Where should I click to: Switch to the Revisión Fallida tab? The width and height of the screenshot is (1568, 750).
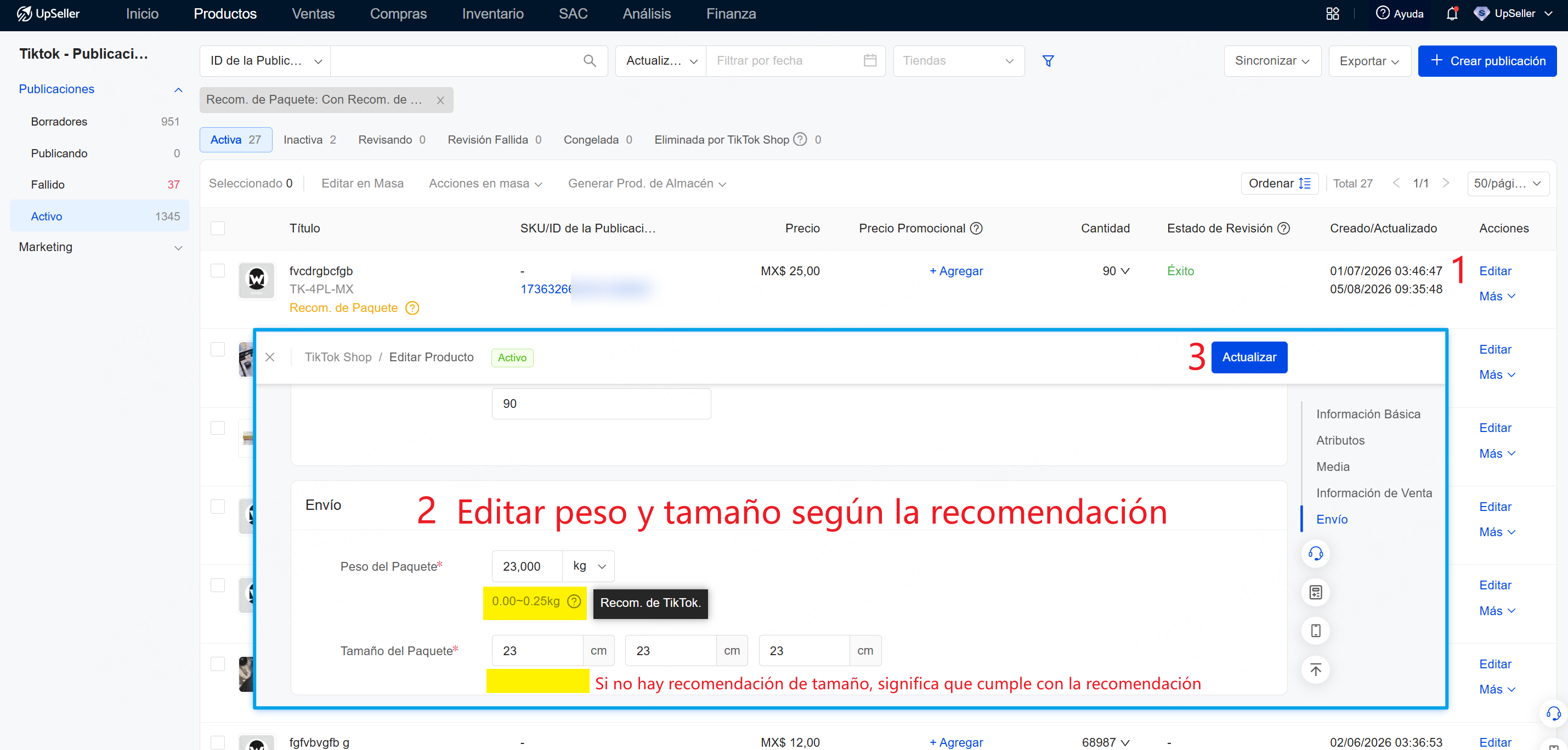tap(494, 140)
